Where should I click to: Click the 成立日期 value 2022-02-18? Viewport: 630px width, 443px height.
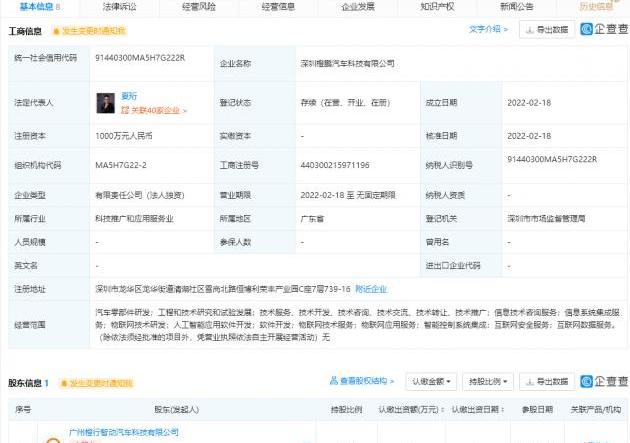(529, 103)
